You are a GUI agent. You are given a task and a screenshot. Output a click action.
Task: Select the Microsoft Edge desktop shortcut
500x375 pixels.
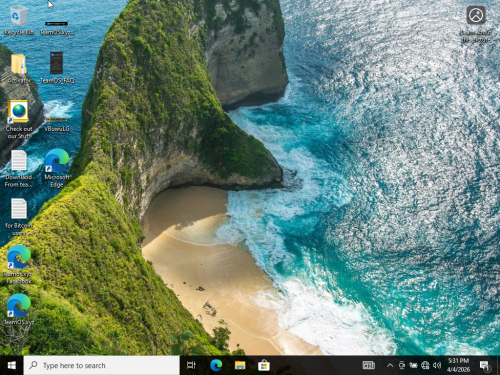pyautogui.click(x=57, y=168)
